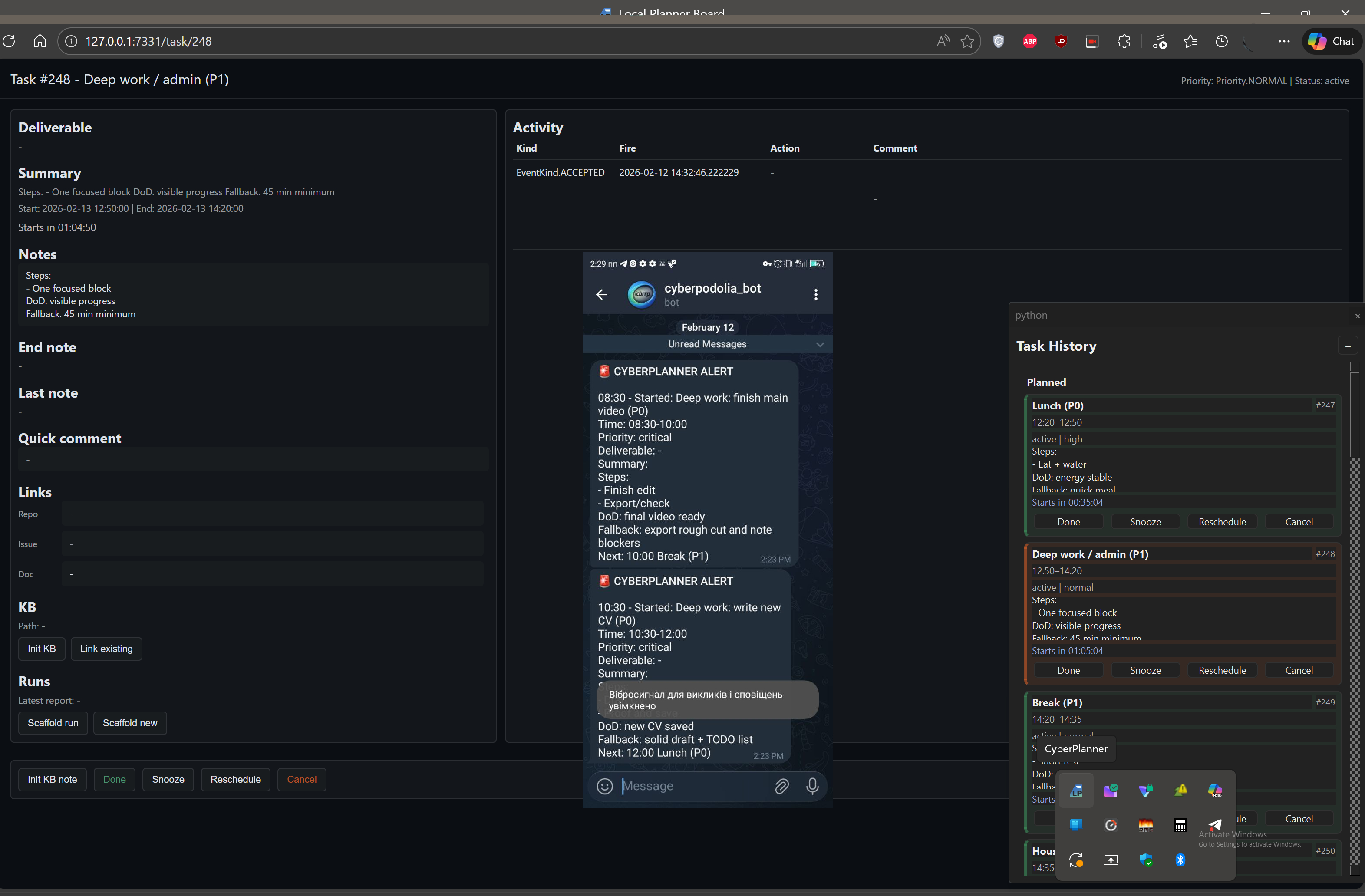Open Windows Security shield in the tray

(1147, 860)
